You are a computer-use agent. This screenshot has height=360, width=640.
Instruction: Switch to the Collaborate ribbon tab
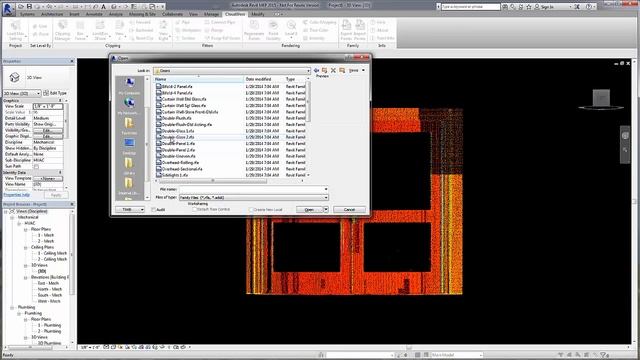coord(172,14)
